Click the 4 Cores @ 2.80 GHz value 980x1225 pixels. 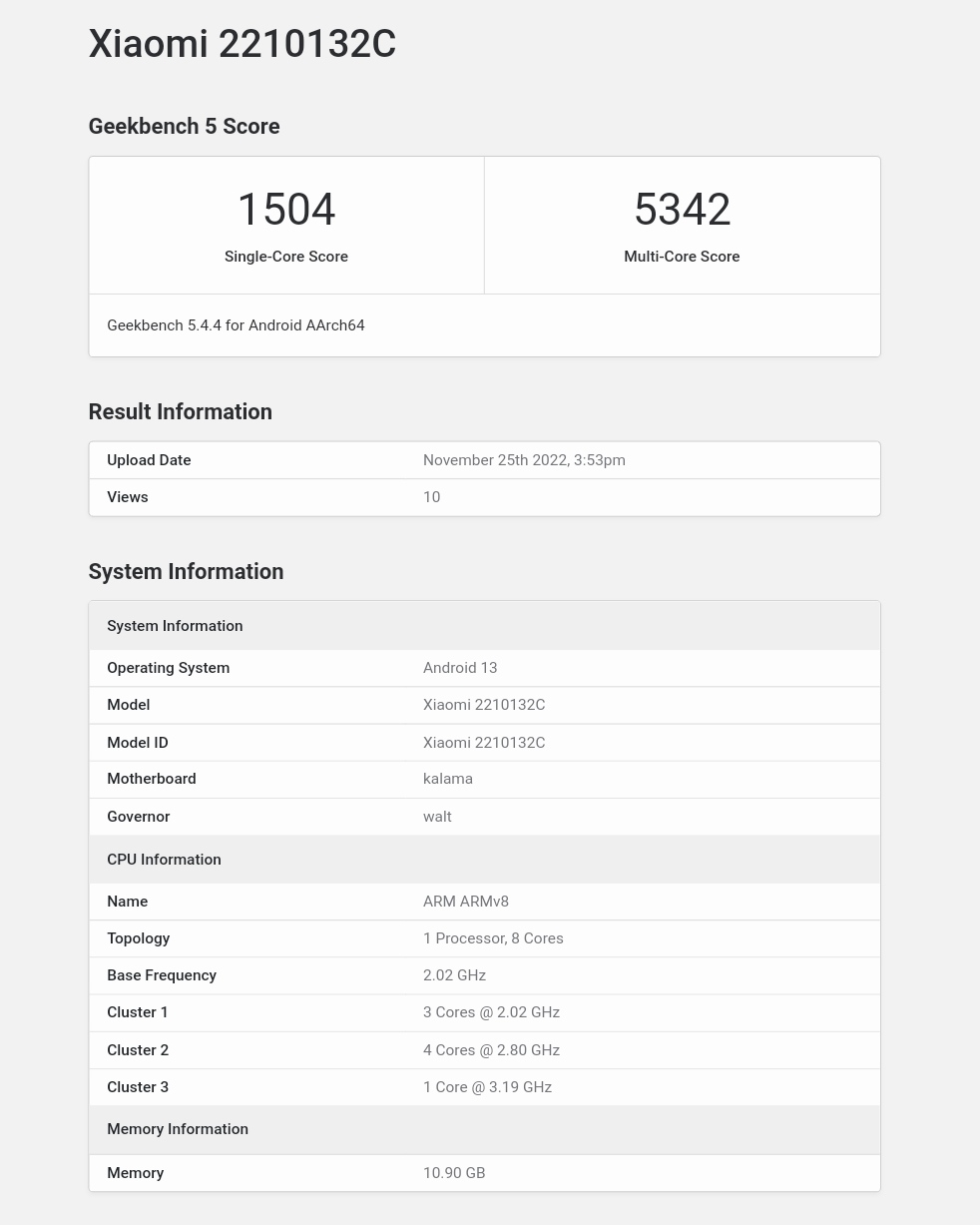point(491,1050)
